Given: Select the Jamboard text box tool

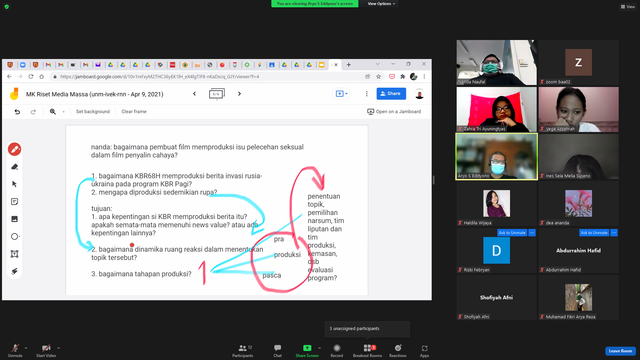Looking at the screenshot, I should pyautogui.click(x=14, y=254).
